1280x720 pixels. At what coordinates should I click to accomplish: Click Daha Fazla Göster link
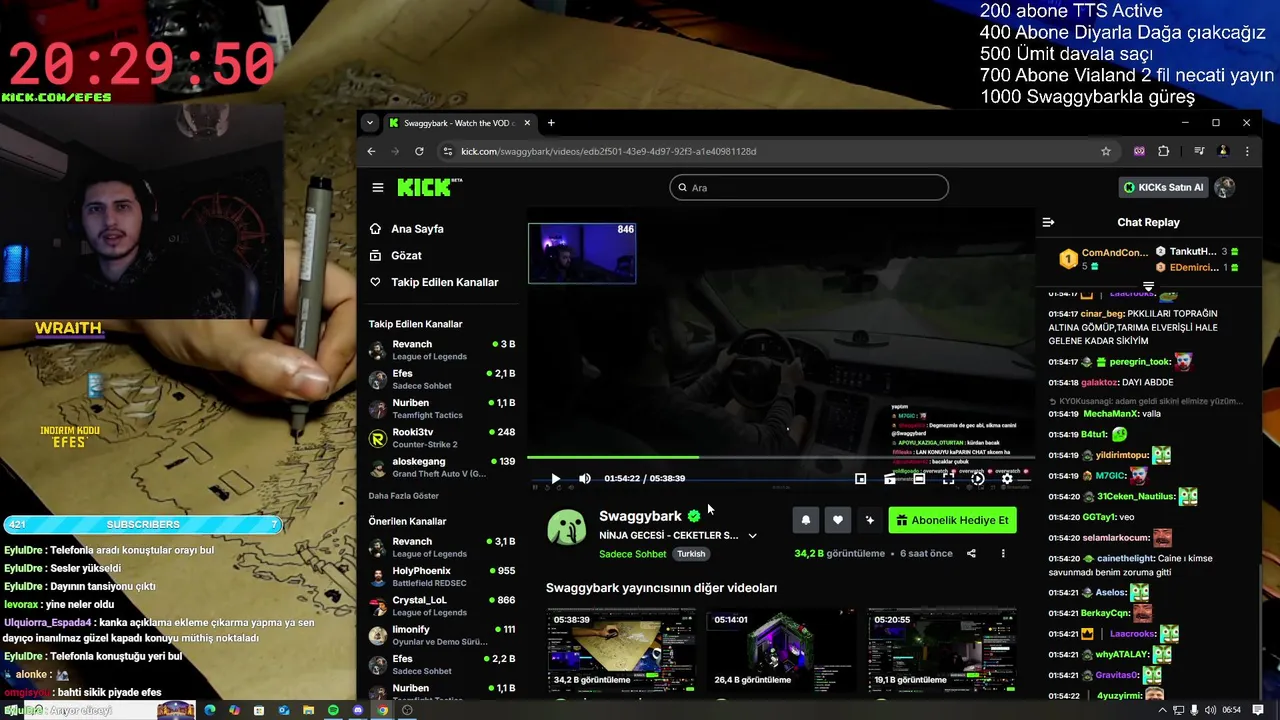coord(404,496)
